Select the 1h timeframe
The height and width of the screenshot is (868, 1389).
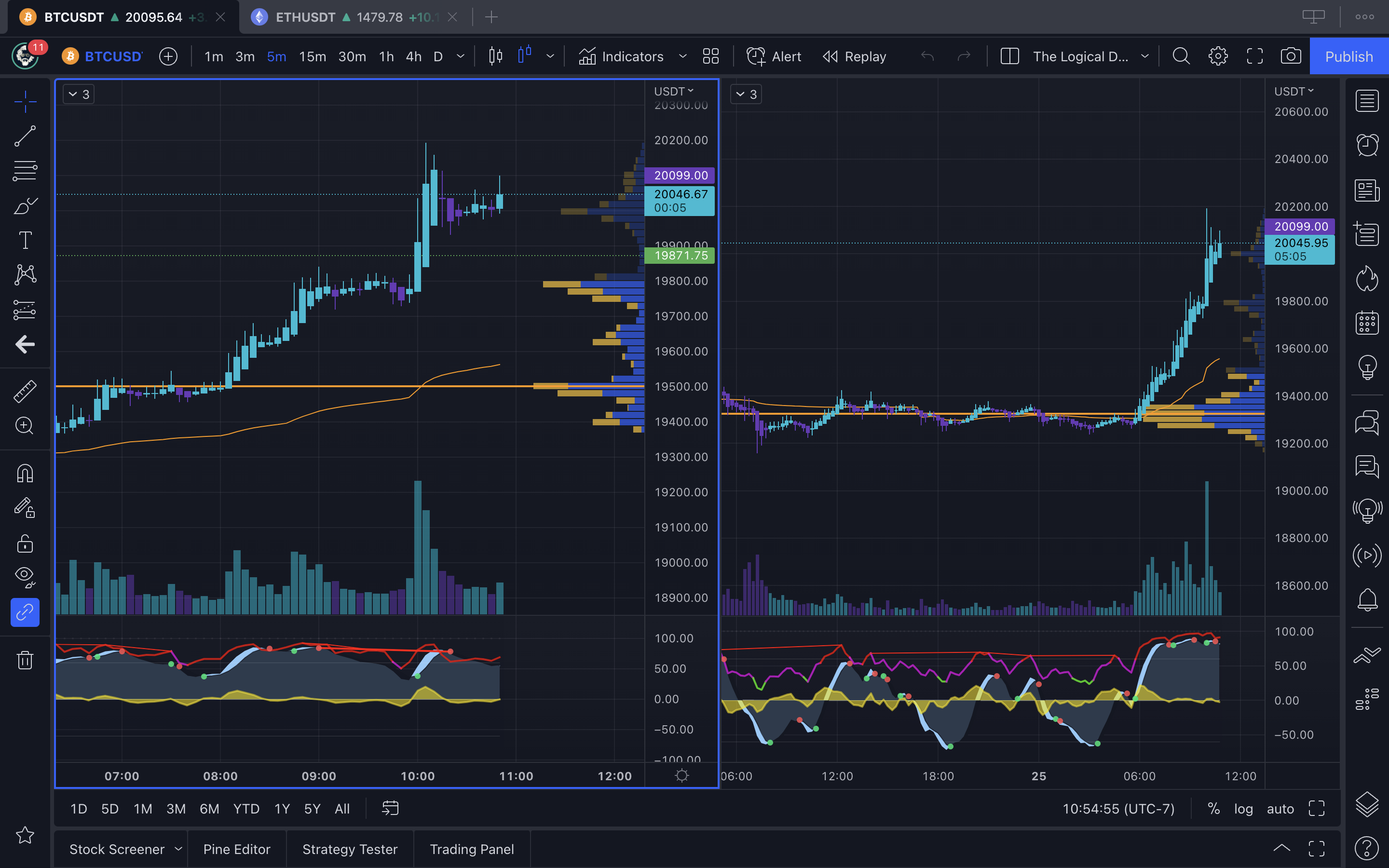[386, 56]
